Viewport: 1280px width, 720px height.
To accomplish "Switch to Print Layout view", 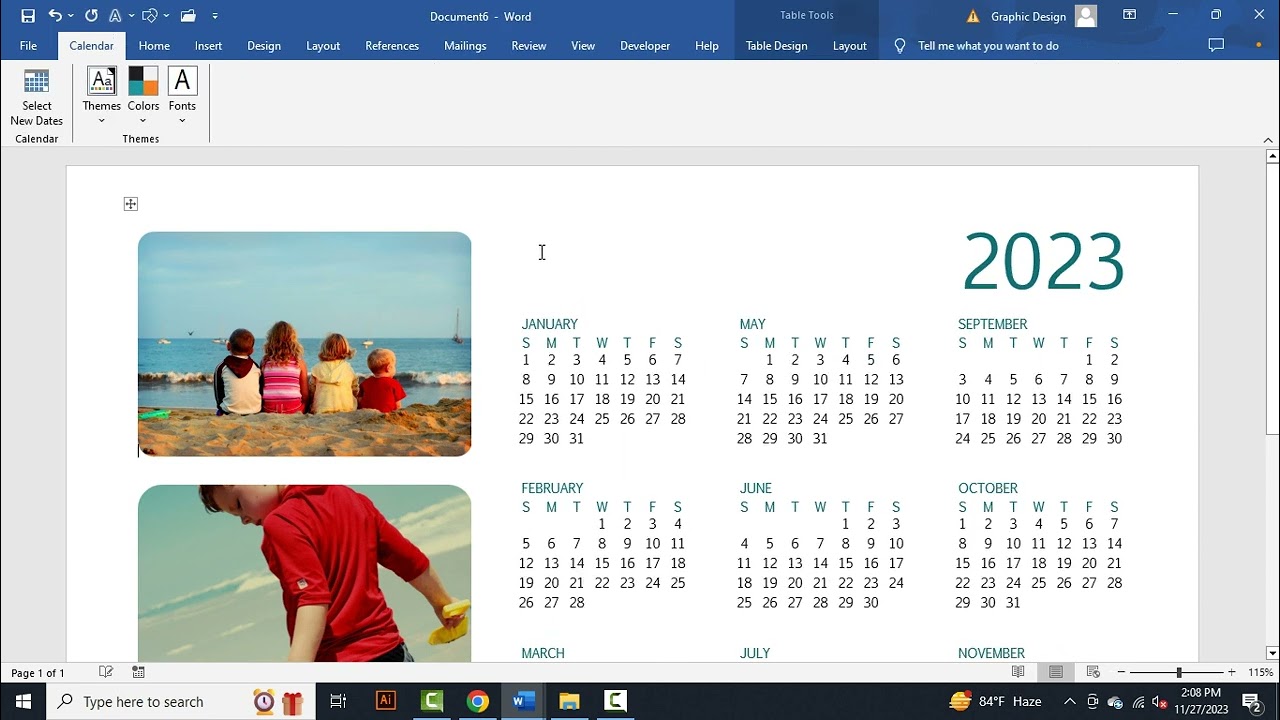I will 1055,672.
